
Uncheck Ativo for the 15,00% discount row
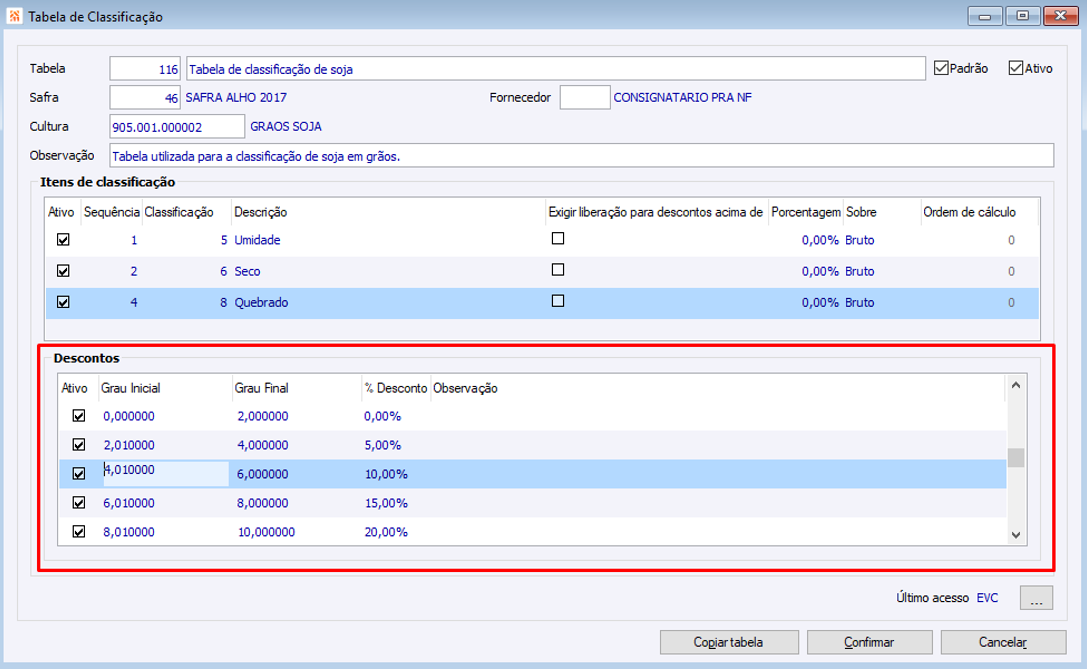[x=78, y=503]
